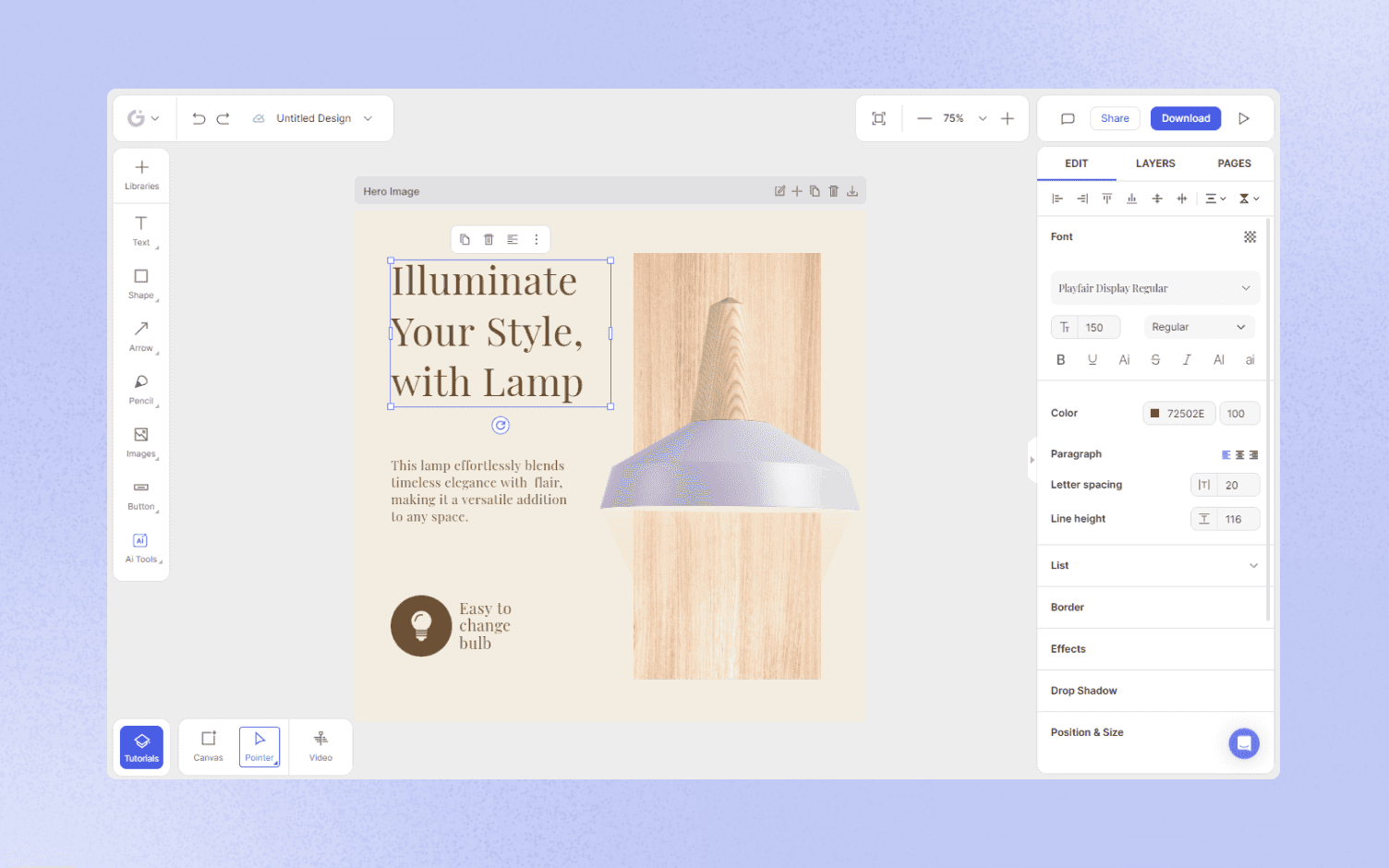Open the distribute spacing dropdown

point(1215,199)
